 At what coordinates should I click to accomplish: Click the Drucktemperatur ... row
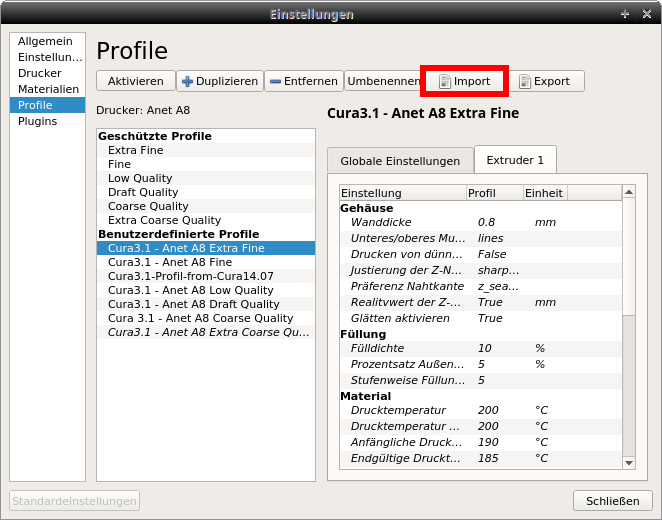(480, 427)
